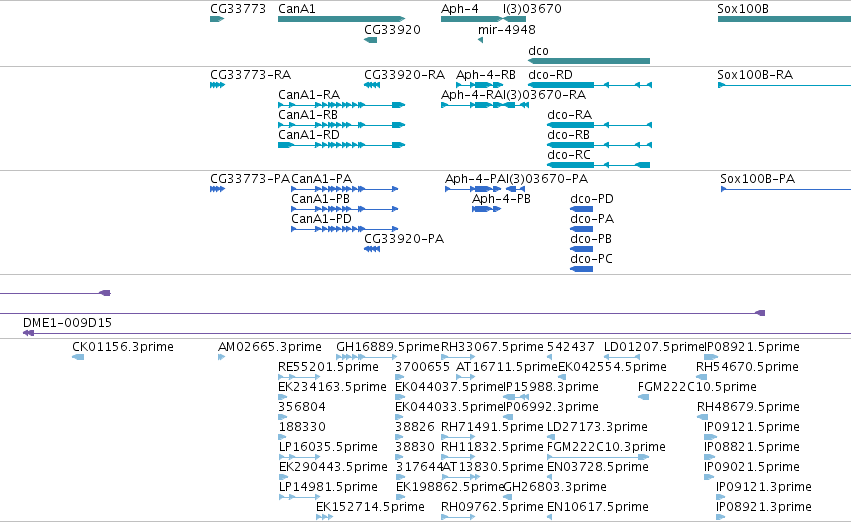Click protein dco-PA label
Screen dimensions: 851x522
point(592,219)
